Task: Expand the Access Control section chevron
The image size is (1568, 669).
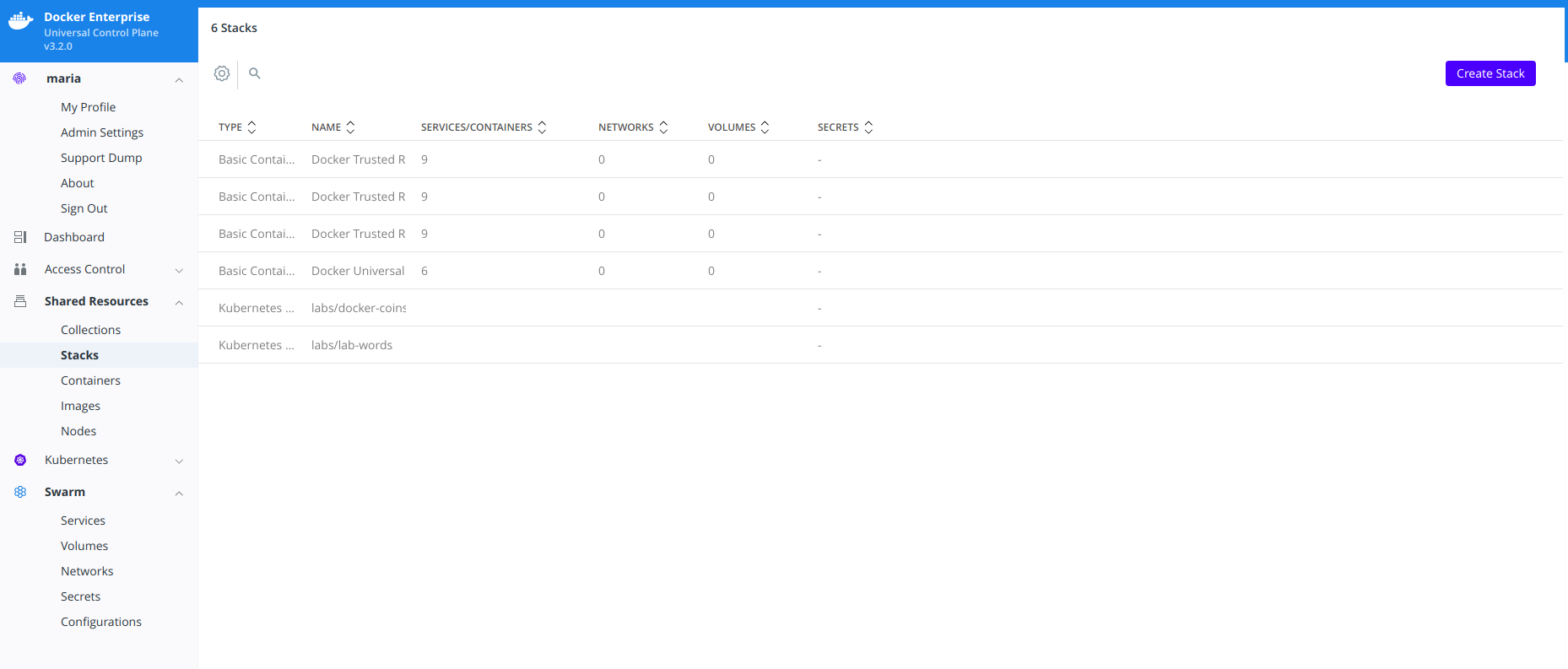Action: (x=179, y=270)
